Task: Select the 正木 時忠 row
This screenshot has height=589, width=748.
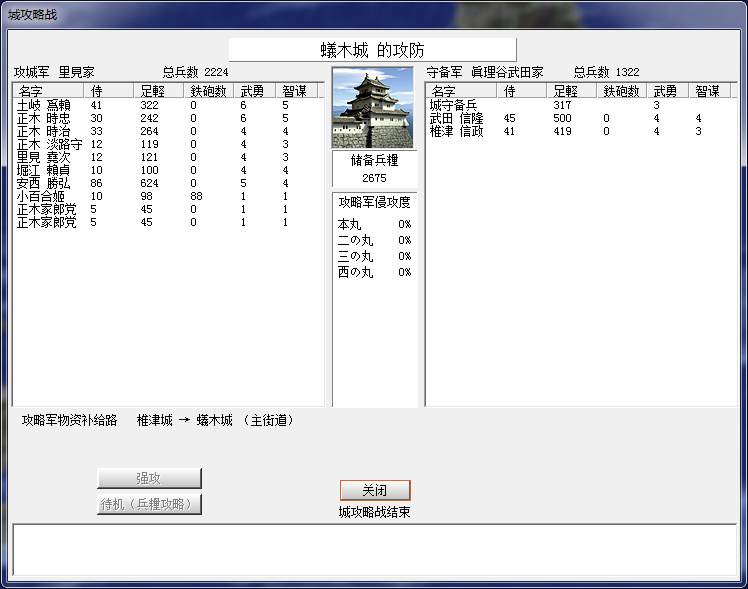Action: click(167, 118)
